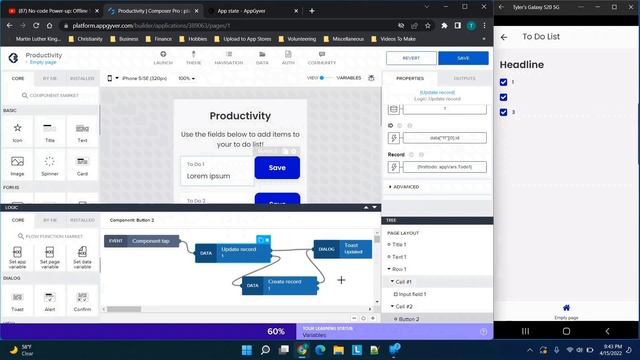Open File Explorer from the taskbar

[x=338, y=350]
